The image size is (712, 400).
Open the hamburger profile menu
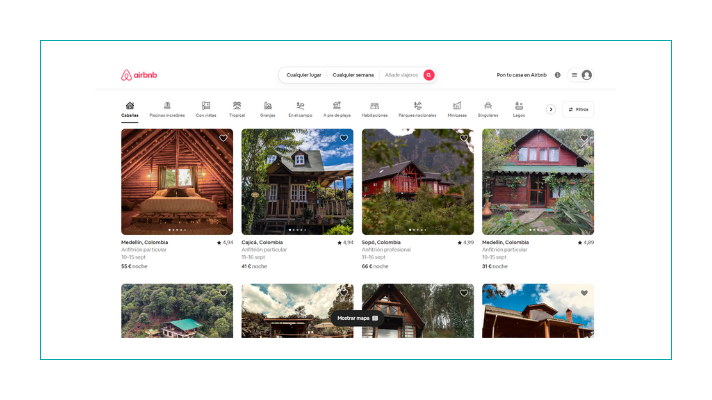pyautogui.click(x=580, y=75)
